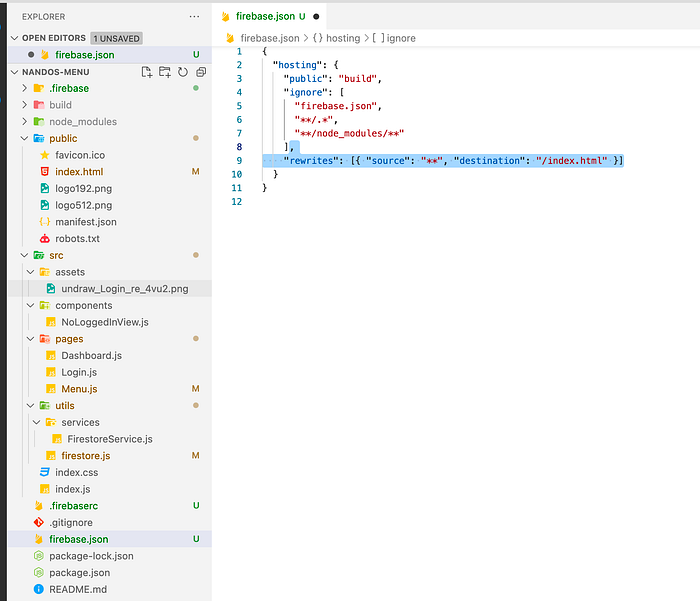
Task: Click the image icon of undraw_Login_re_4vu2.png
Action: [51, 288]
